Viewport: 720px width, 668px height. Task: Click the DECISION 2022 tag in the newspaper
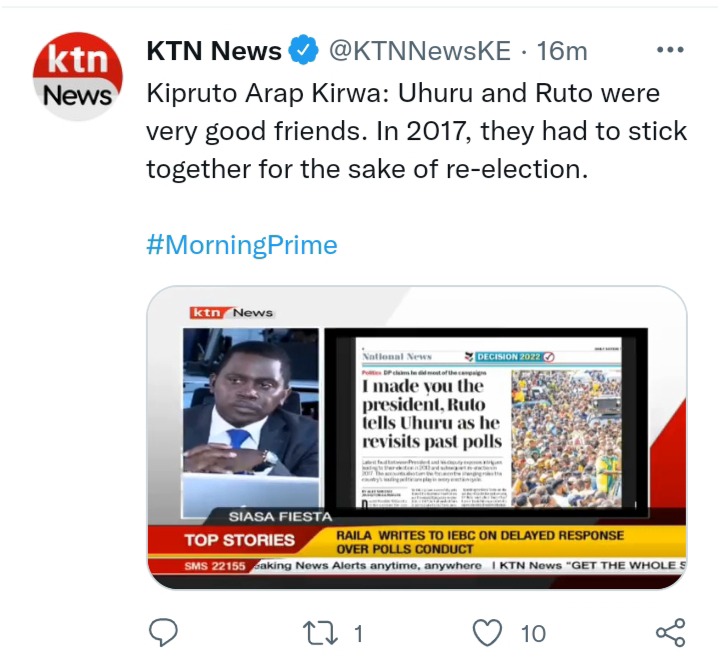coord(510,357)
